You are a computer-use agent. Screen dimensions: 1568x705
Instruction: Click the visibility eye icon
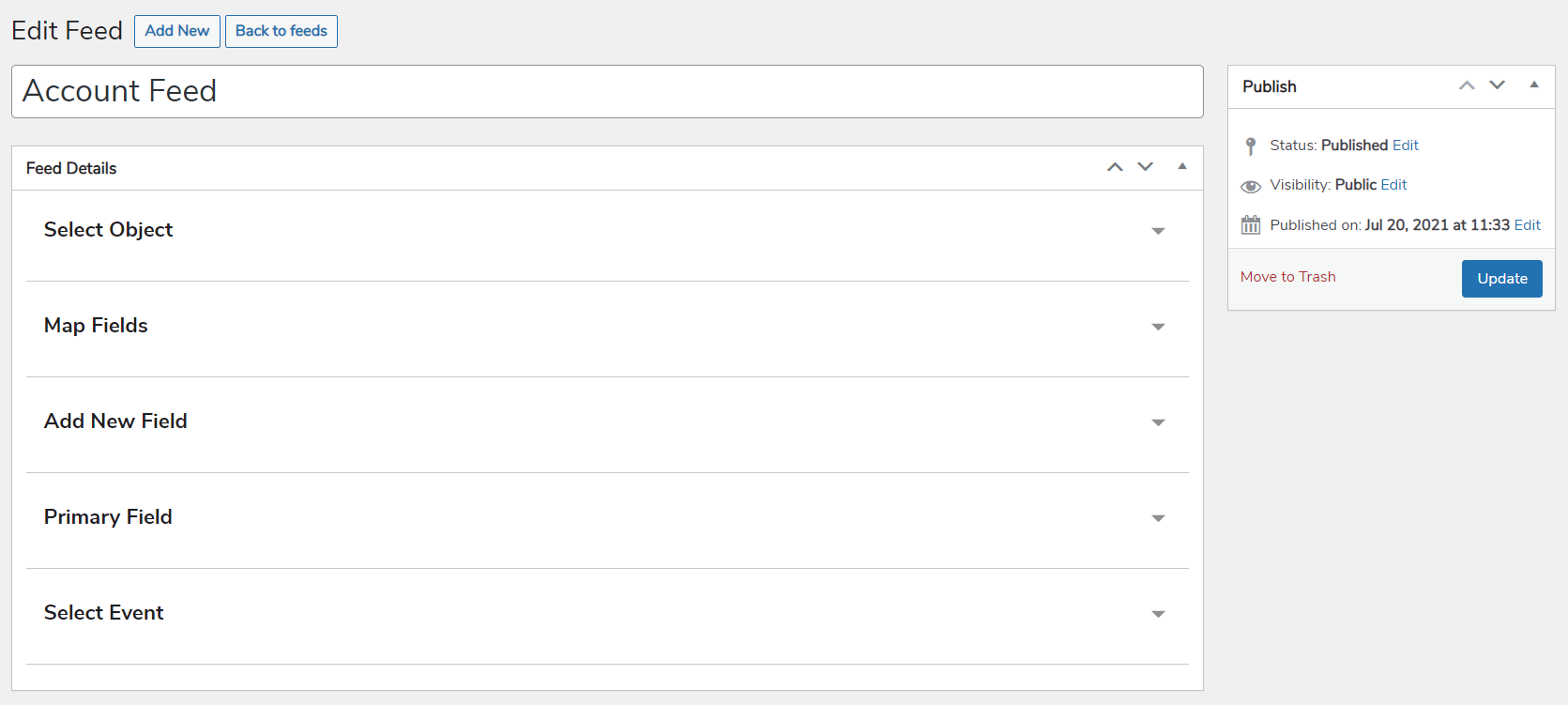click(x=1251, y=186)
